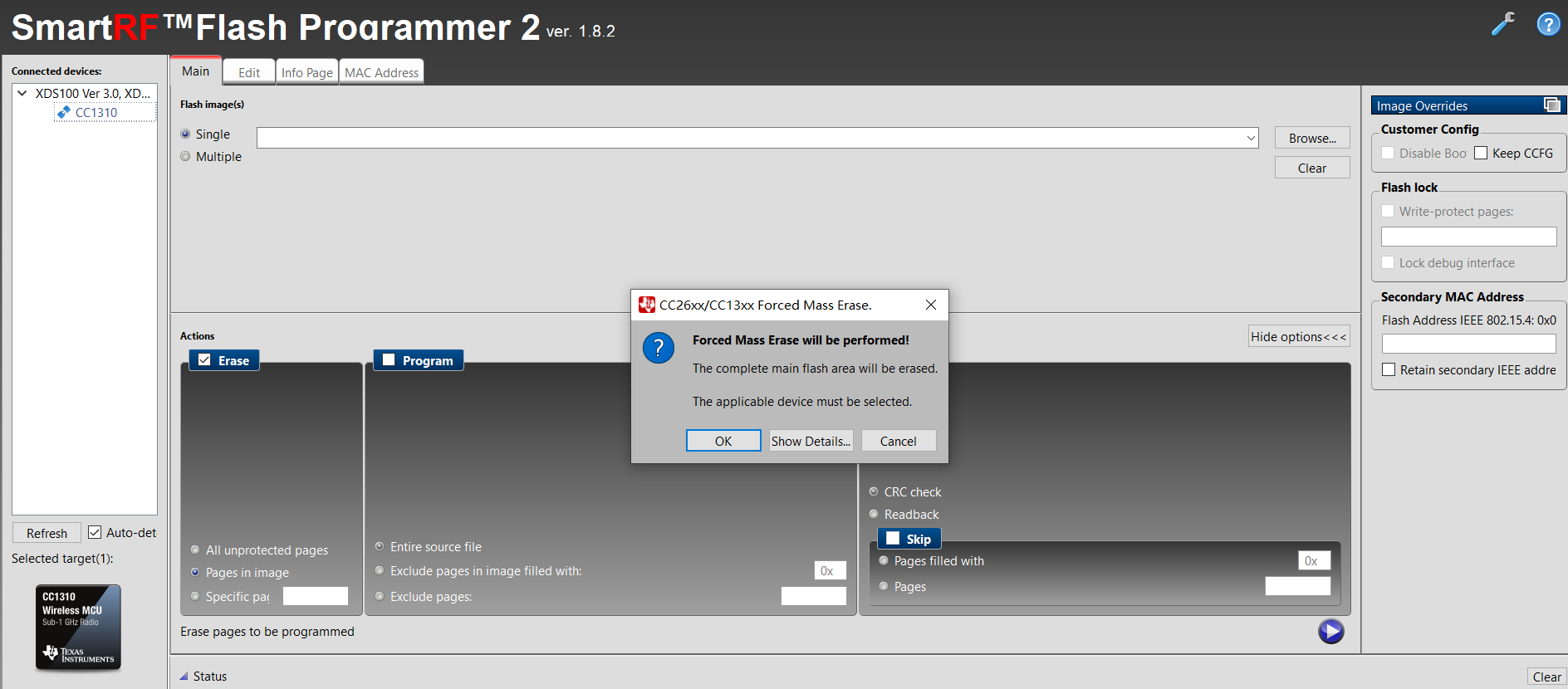Open the blue help question mark icon
The image size is (1568, 689).
1548,24
